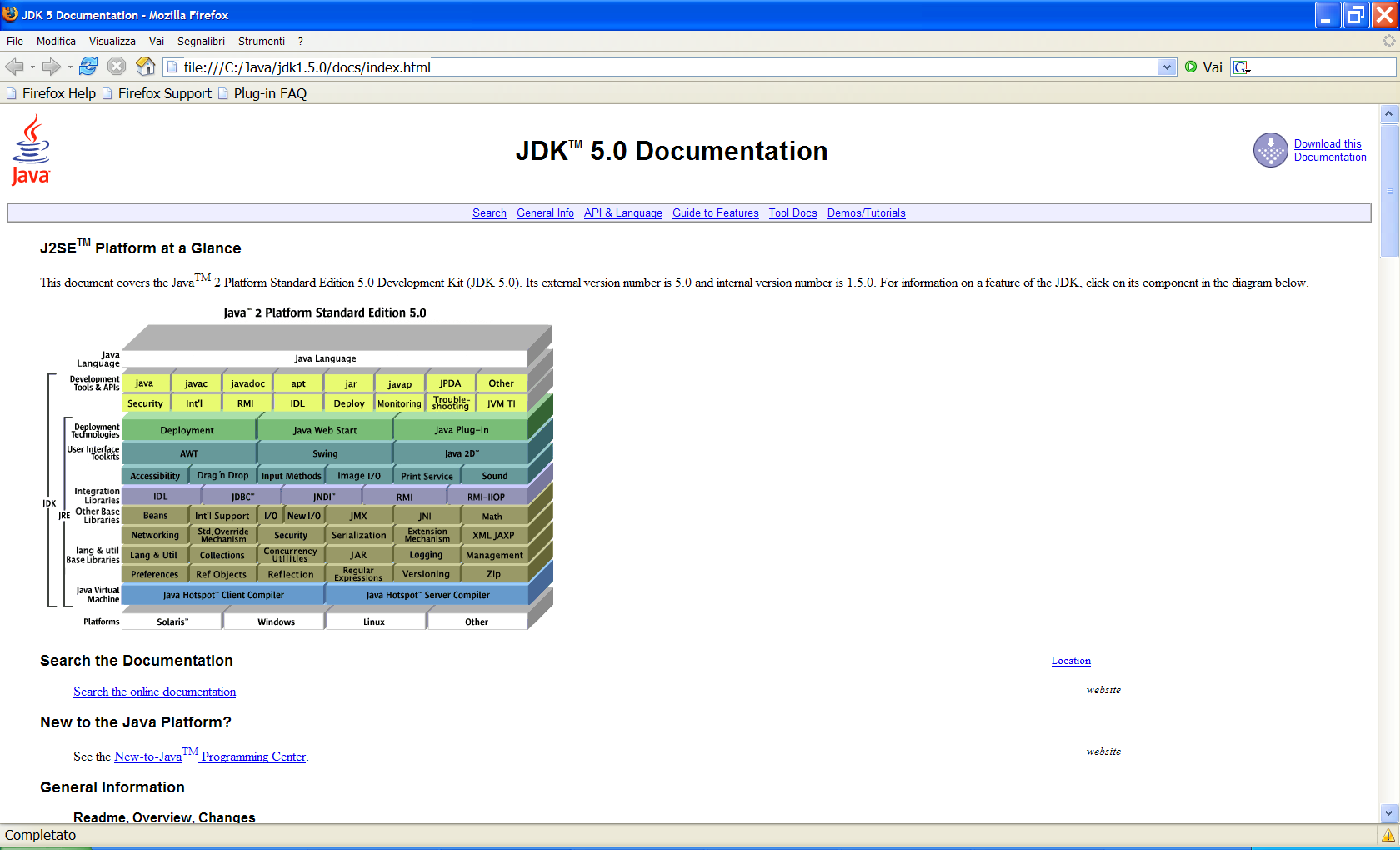Open the Tool Docs link

pyautogui.click(x=793, y=213)
